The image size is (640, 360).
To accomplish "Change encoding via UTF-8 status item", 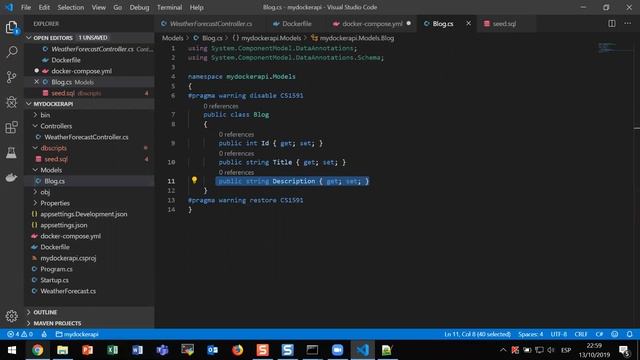I will tap(558, 334).
